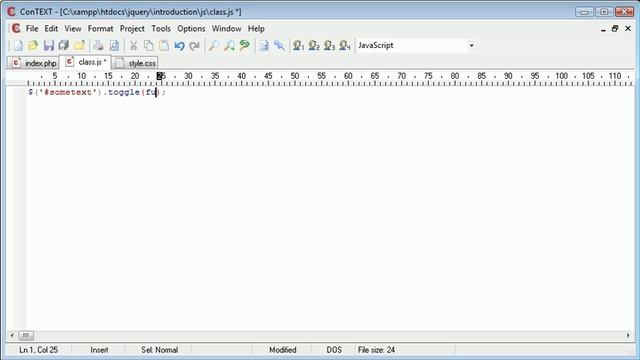Run user command 3
Image resolution: width=640 pixels, height=360 pixels.
click(x=329, y=45)
